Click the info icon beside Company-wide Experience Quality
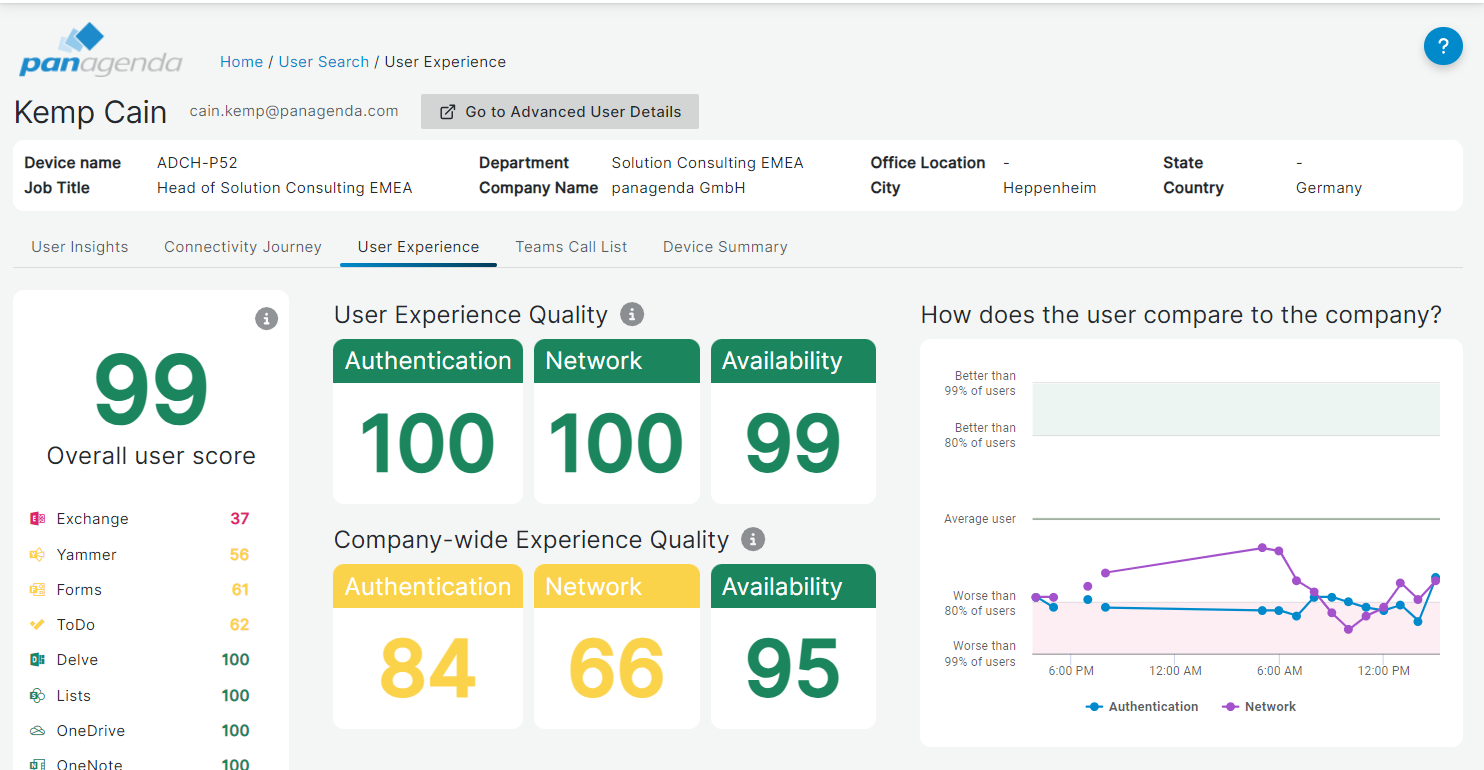This screenshot has width=1484, height=770. coord(753,539)
